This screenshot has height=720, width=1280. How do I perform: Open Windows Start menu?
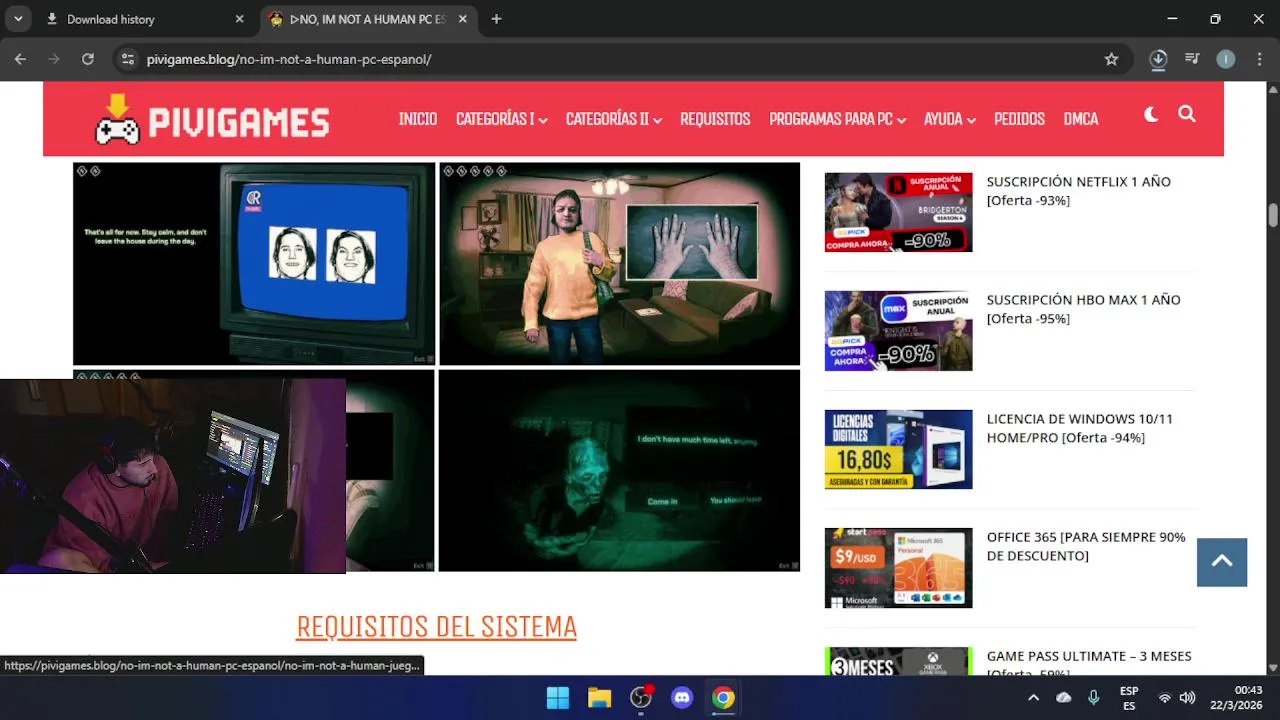click(558, 698)
